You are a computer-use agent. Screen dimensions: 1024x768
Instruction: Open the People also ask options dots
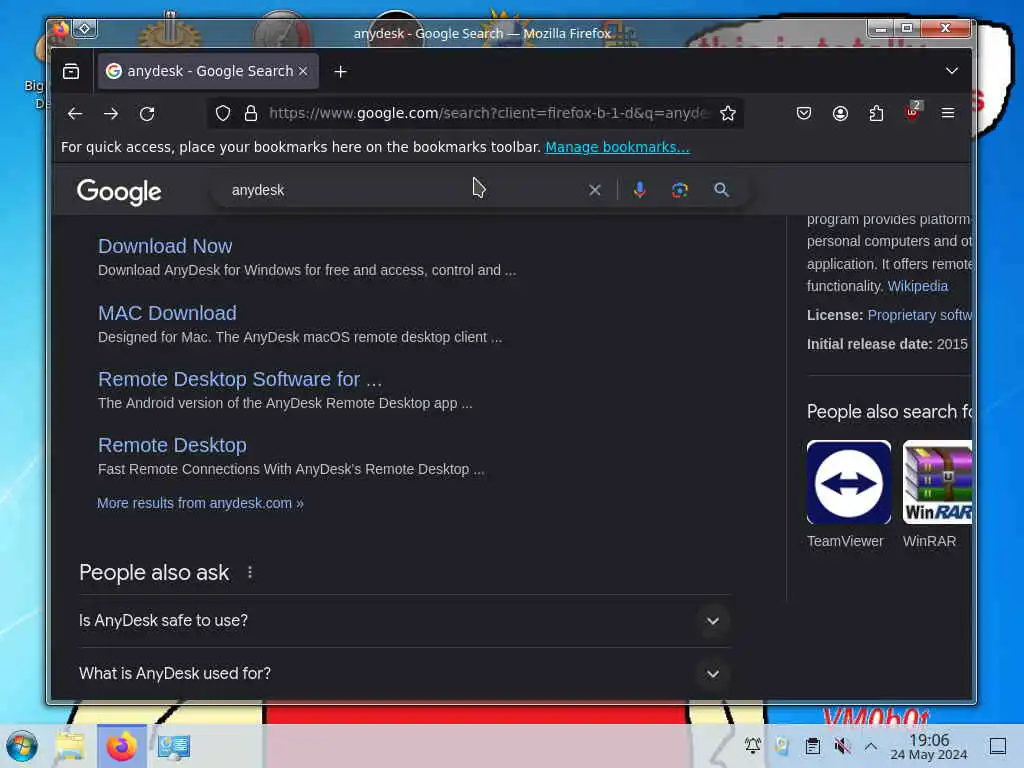point(250,573)
